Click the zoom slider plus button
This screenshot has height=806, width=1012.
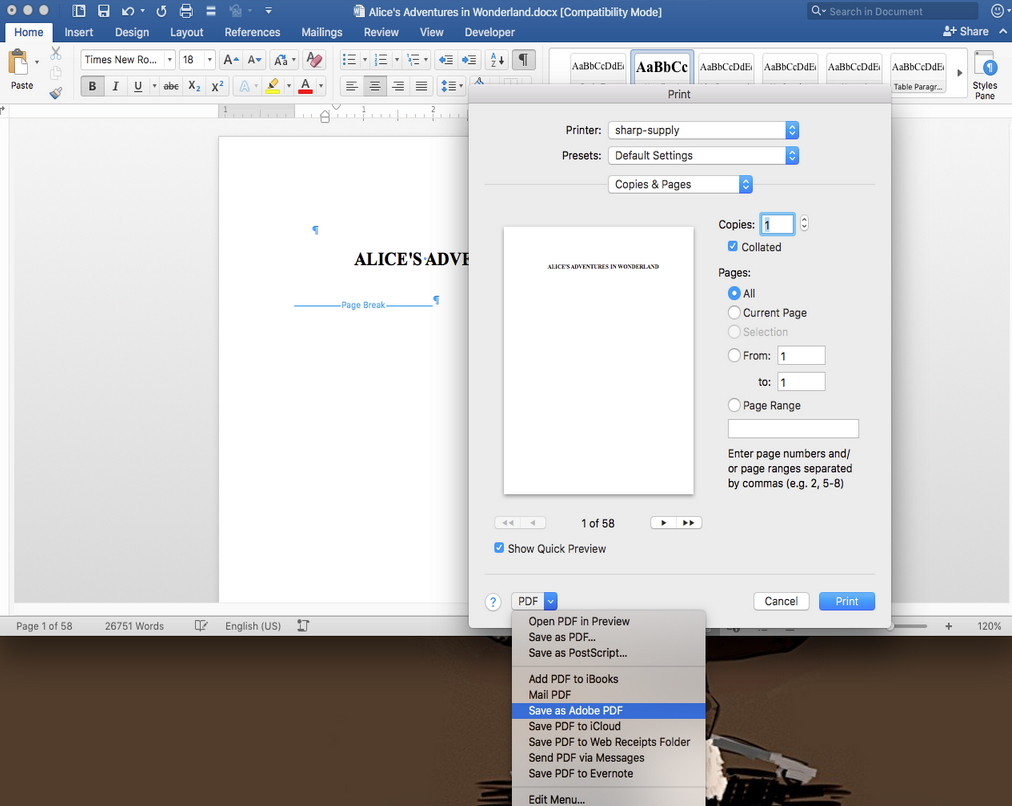(x=949, y=626)
